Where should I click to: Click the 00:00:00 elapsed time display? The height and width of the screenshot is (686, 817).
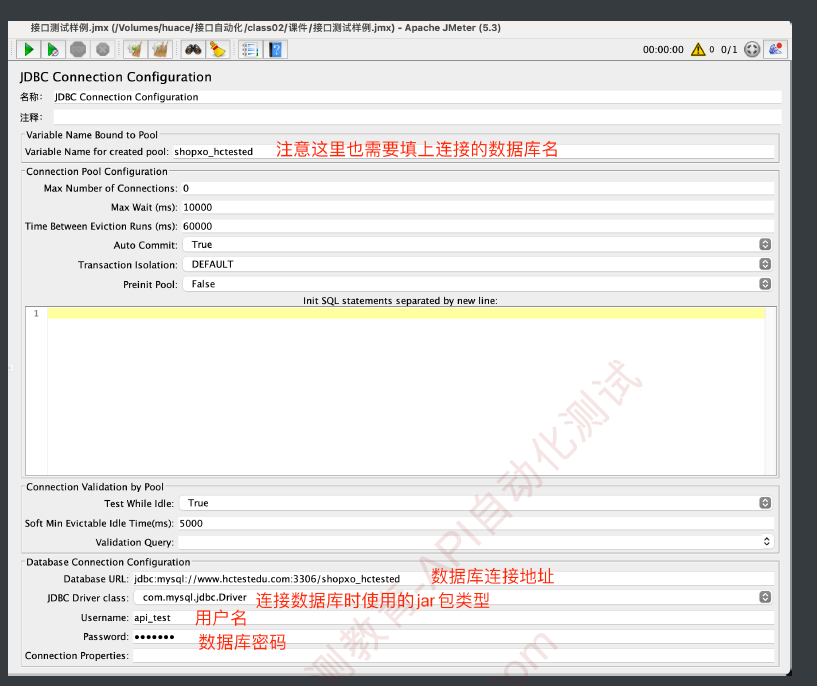coord(663,49)
